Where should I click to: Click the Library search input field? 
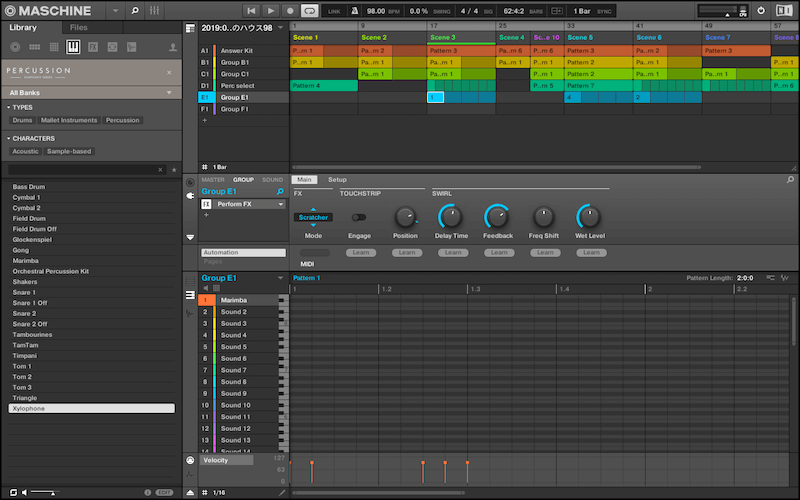point(83,169)
